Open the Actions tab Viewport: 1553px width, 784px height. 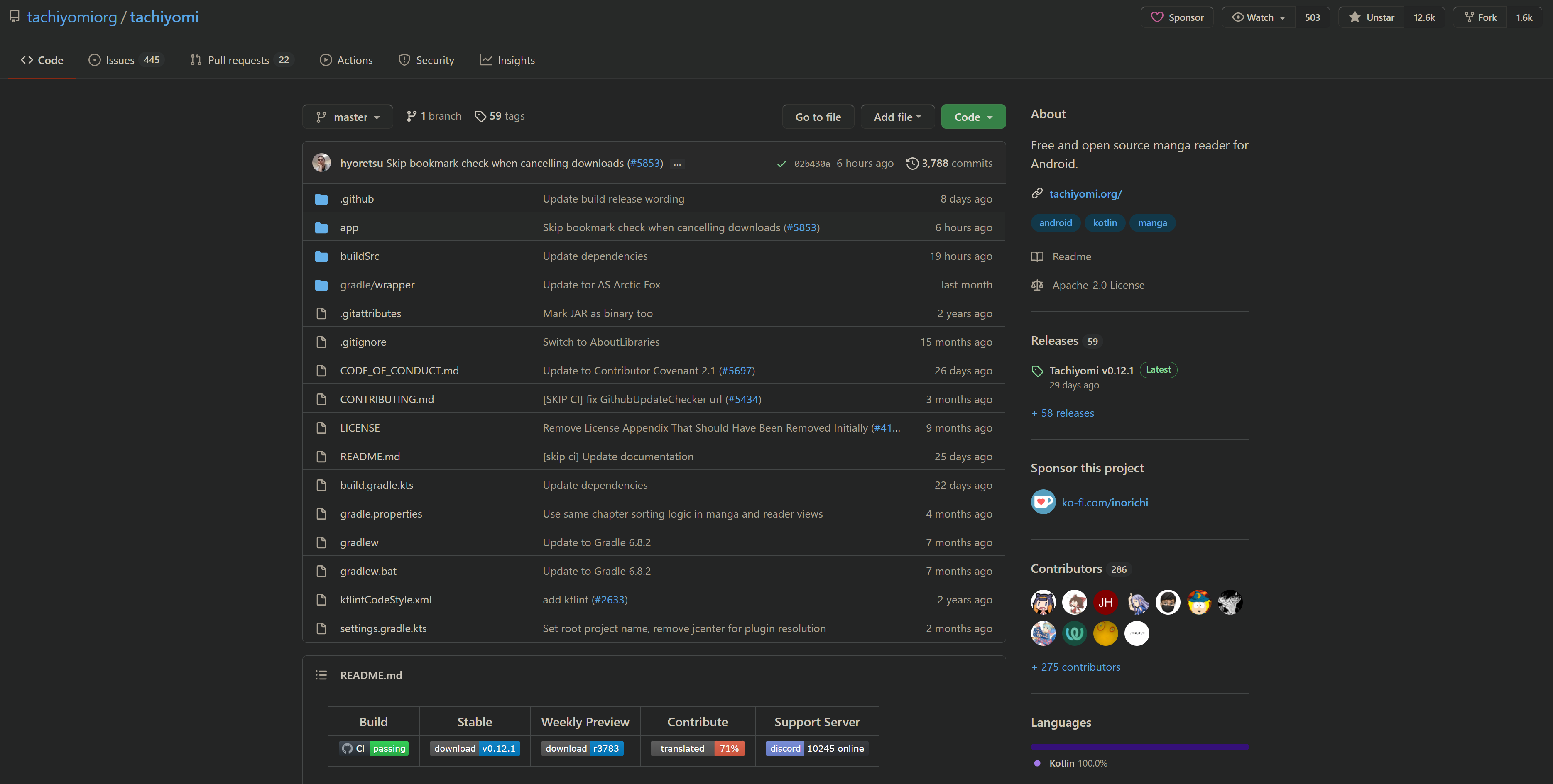346,60
